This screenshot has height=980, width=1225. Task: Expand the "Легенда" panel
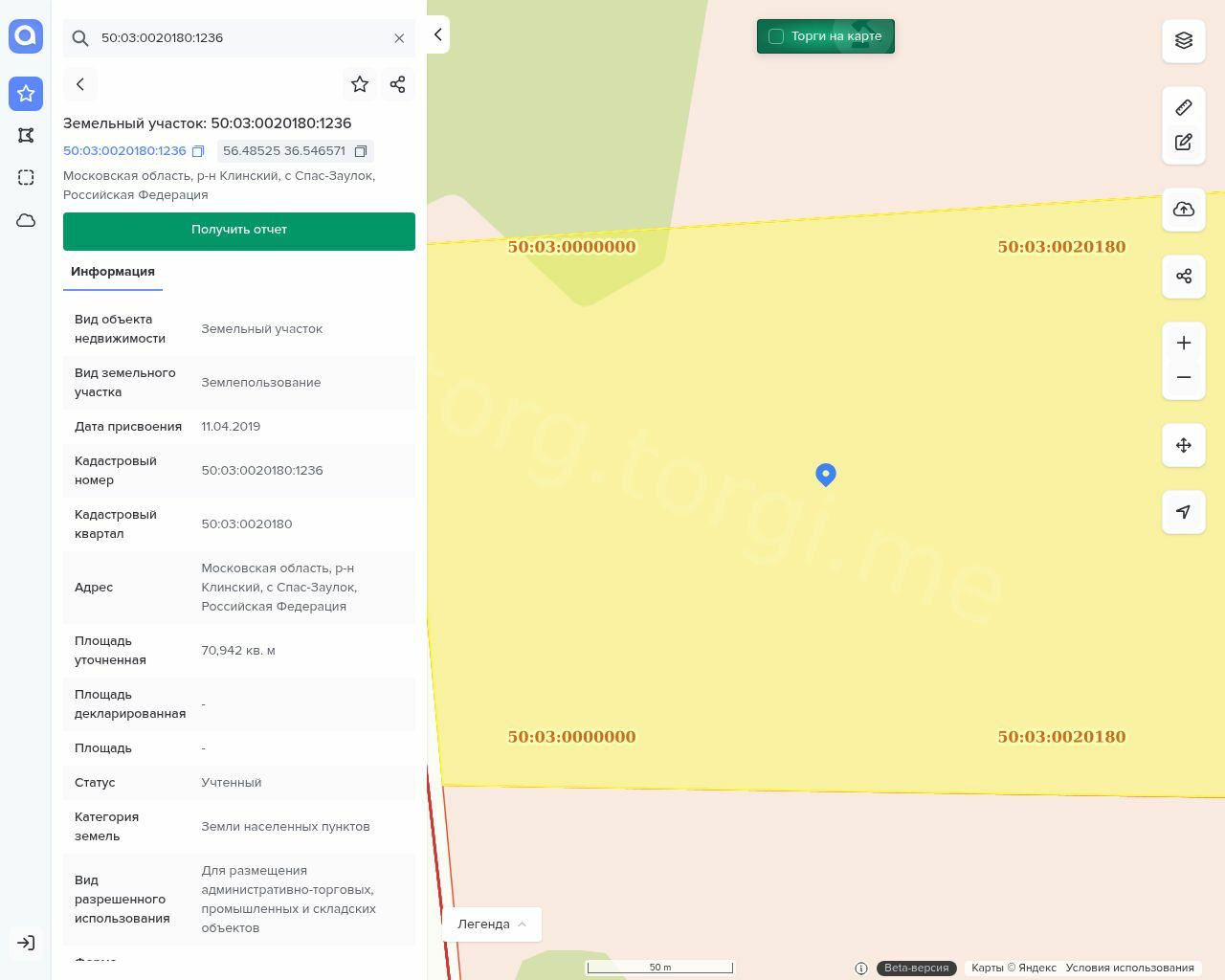coord(492,924)
